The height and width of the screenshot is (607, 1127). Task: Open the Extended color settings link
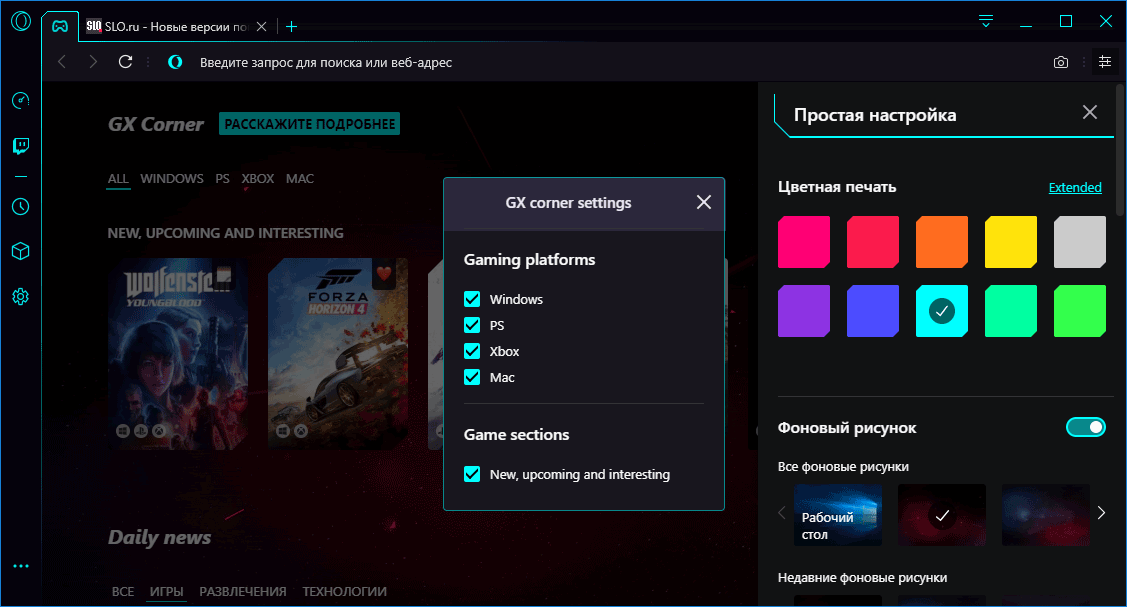point(1075,187)
